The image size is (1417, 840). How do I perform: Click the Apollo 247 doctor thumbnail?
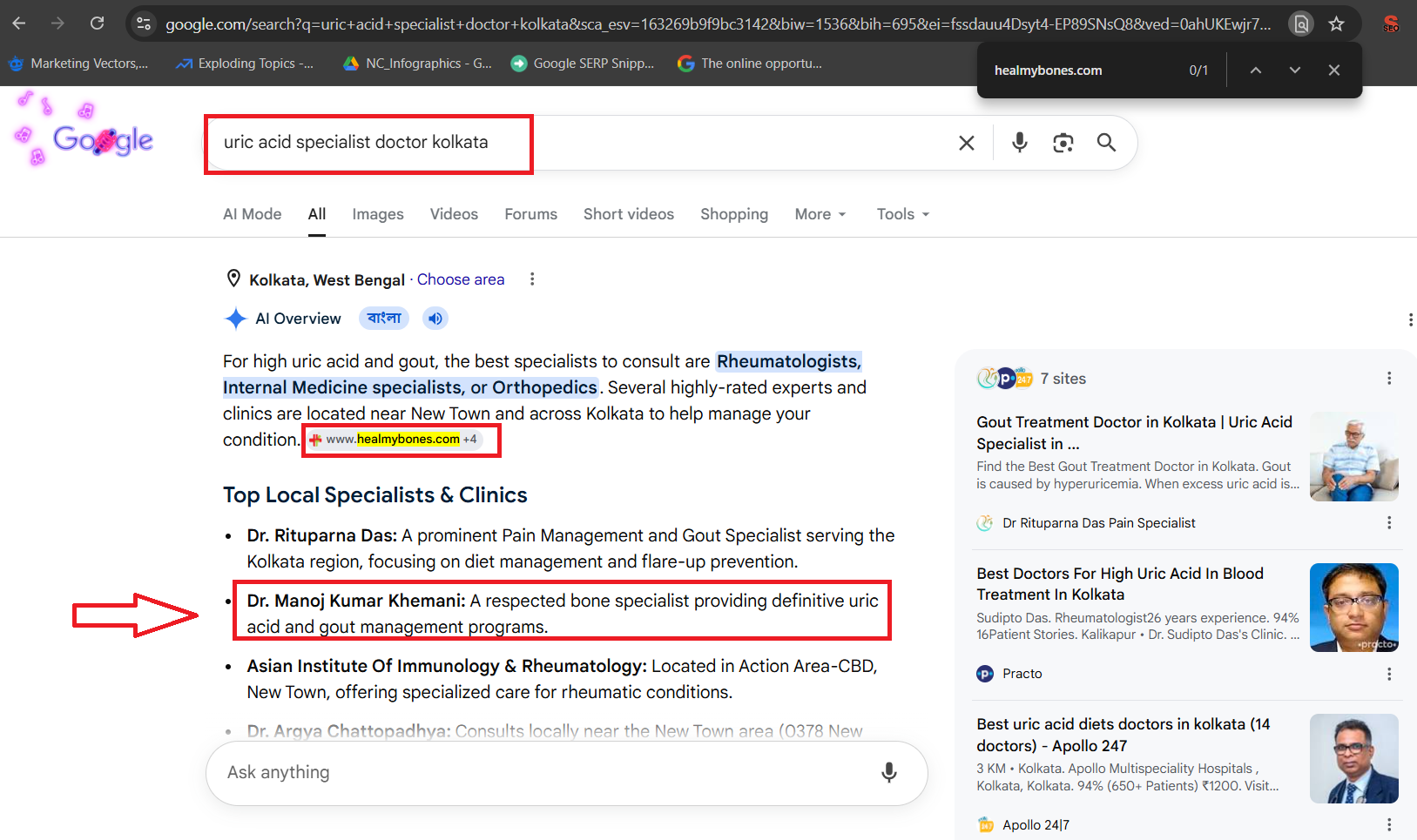coord(1354,758)
